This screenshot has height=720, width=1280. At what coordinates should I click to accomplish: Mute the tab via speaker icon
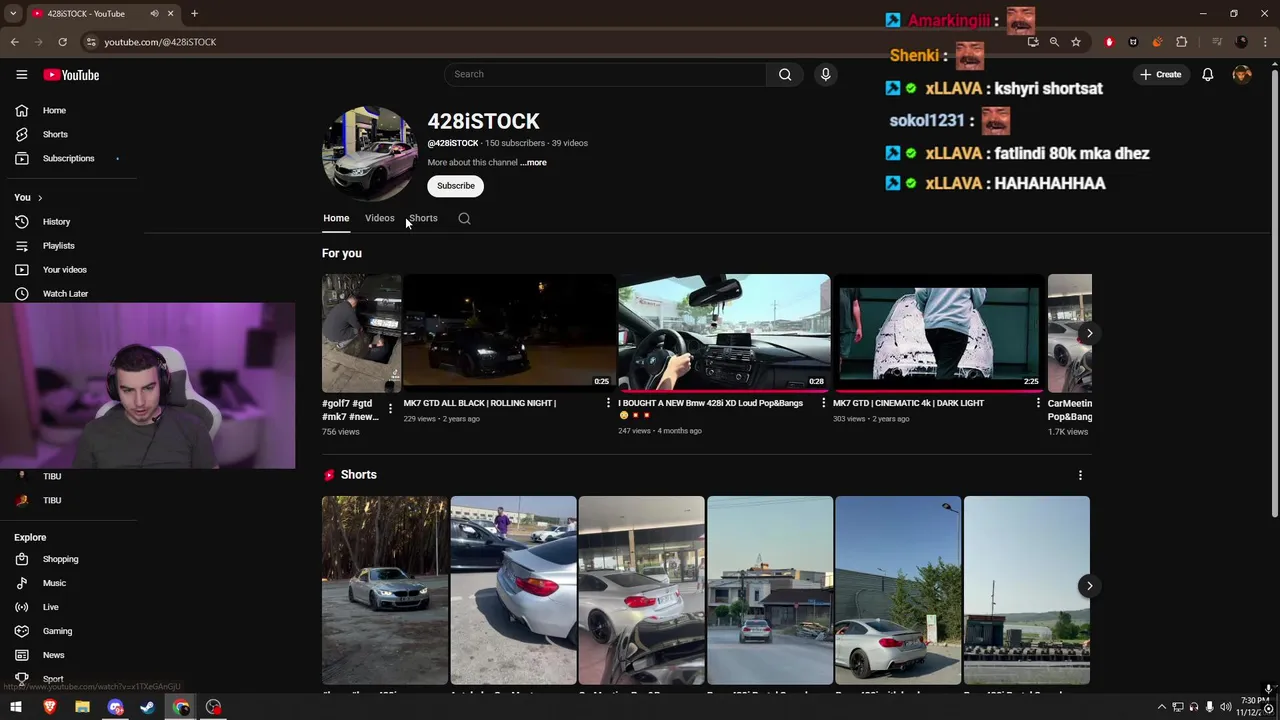(154, 14)
